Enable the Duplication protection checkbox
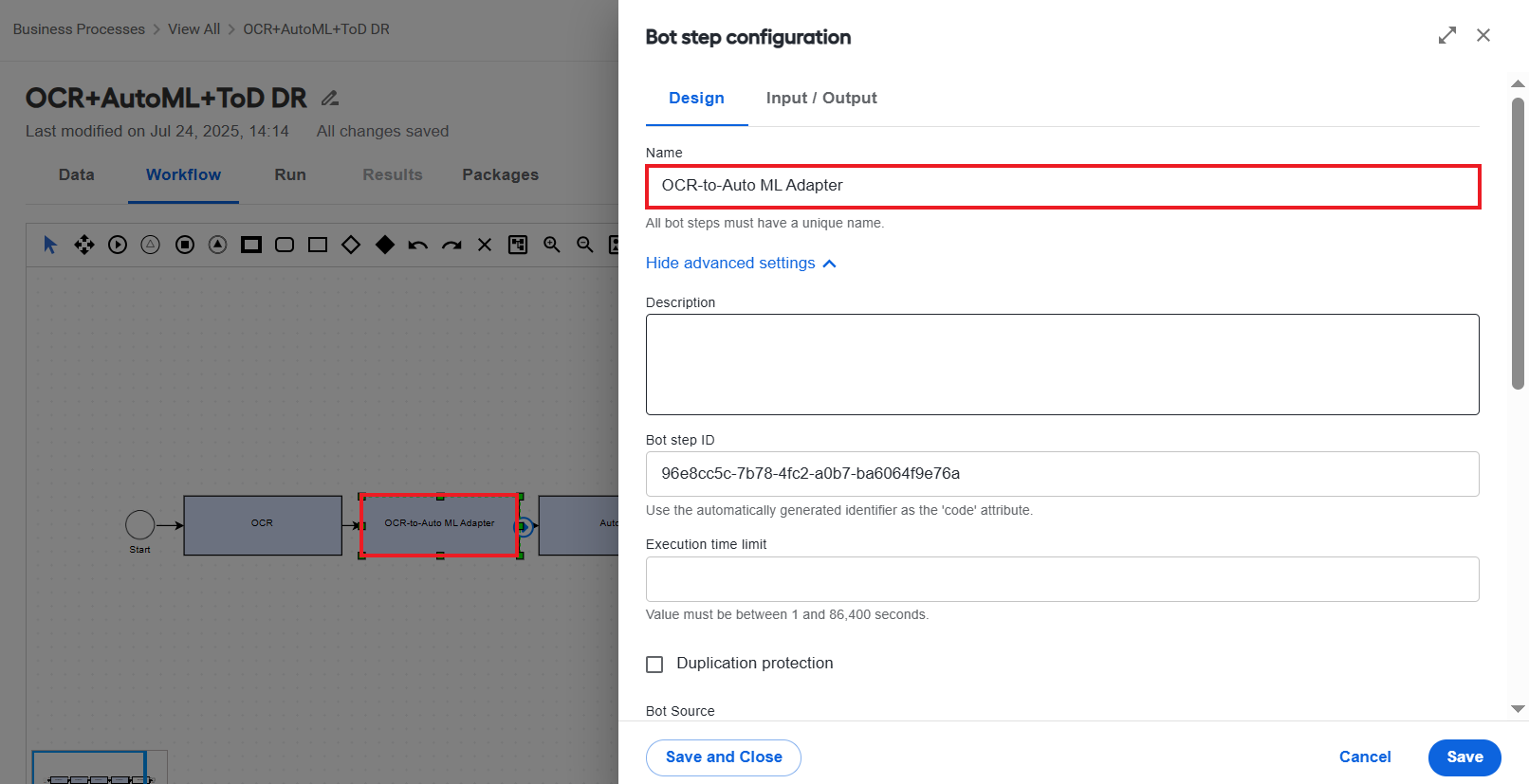The width and height of the screenshot is (1529, 784). point(654,665)
